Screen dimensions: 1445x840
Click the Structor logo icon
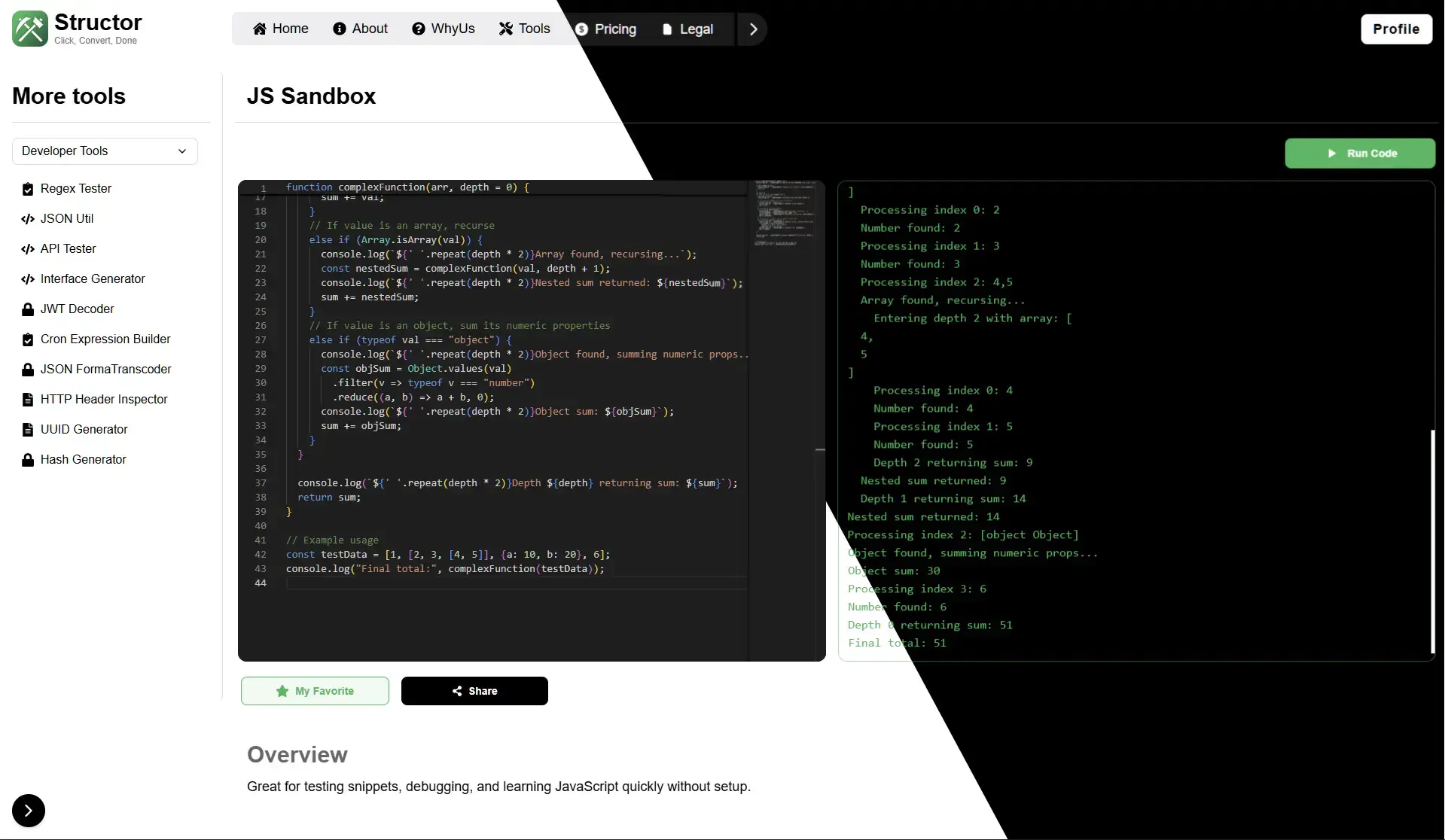(30, 29)
